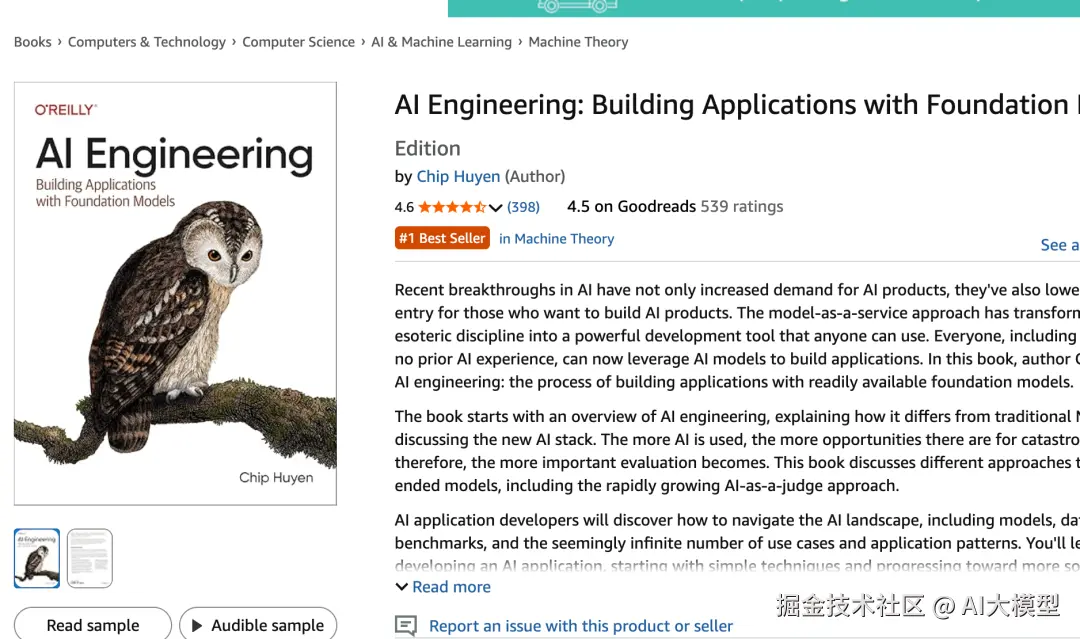Select the second back-cover thumbnail
Image resolution: width=1080 pixels, height=639 pixels.
click(90, 558)
